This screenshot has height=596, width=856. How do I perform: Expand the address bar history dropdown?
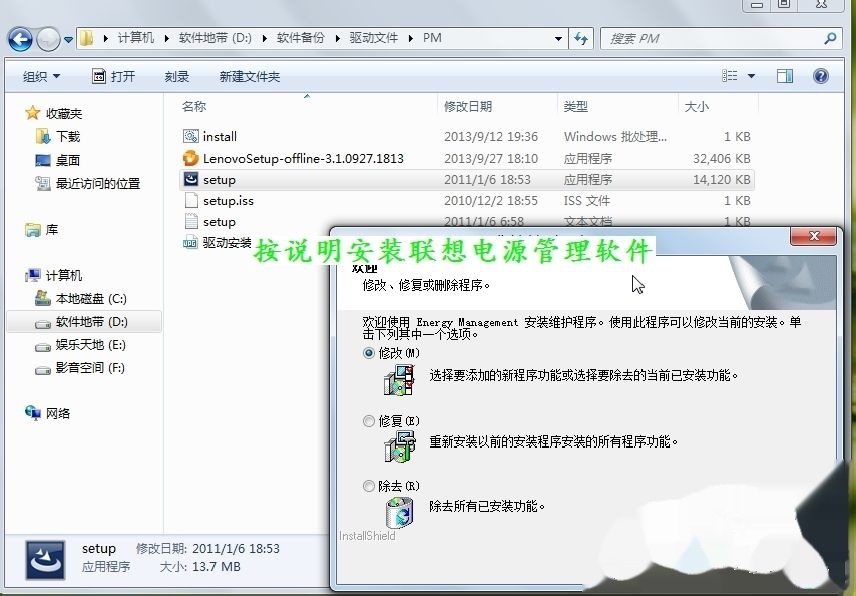click(558, 39)
